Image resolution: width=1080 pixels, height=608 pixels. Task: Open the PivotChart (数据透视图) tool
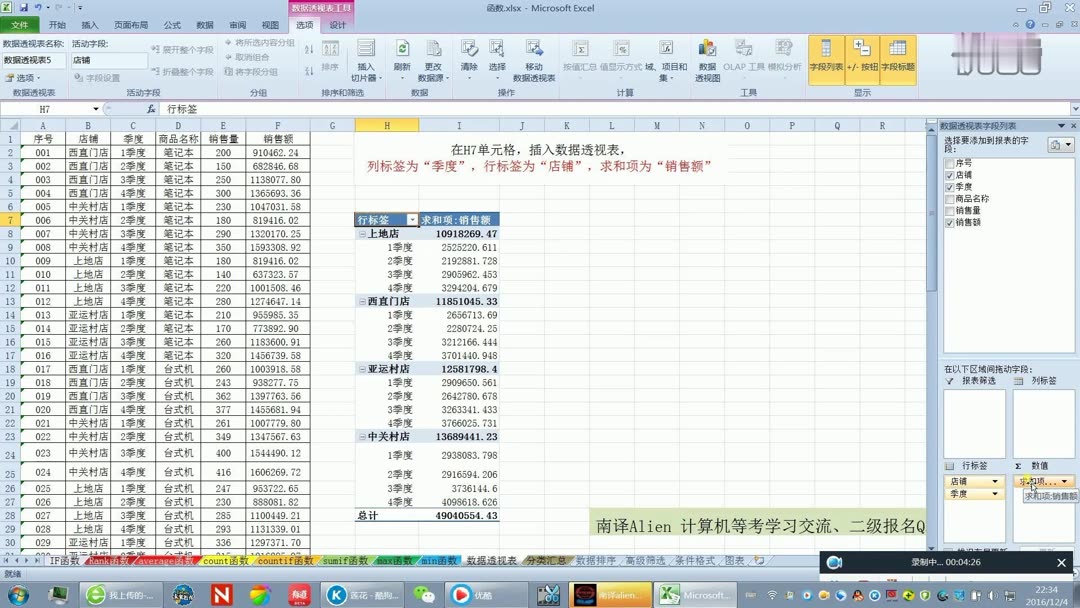click(708, 55)
